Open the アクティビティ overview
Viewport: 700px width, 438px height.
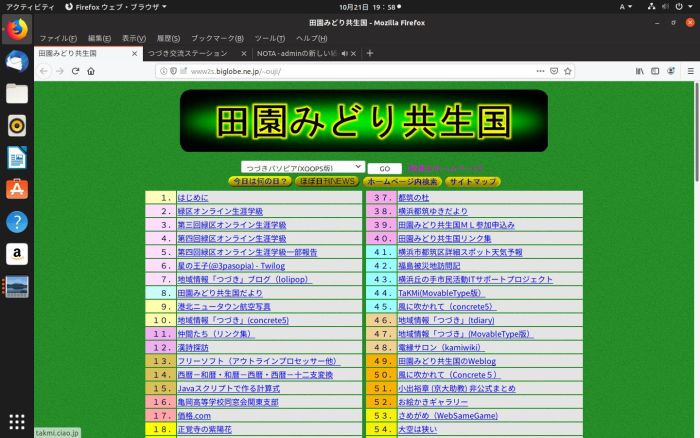pyautogui.click(x=29, y=6)
